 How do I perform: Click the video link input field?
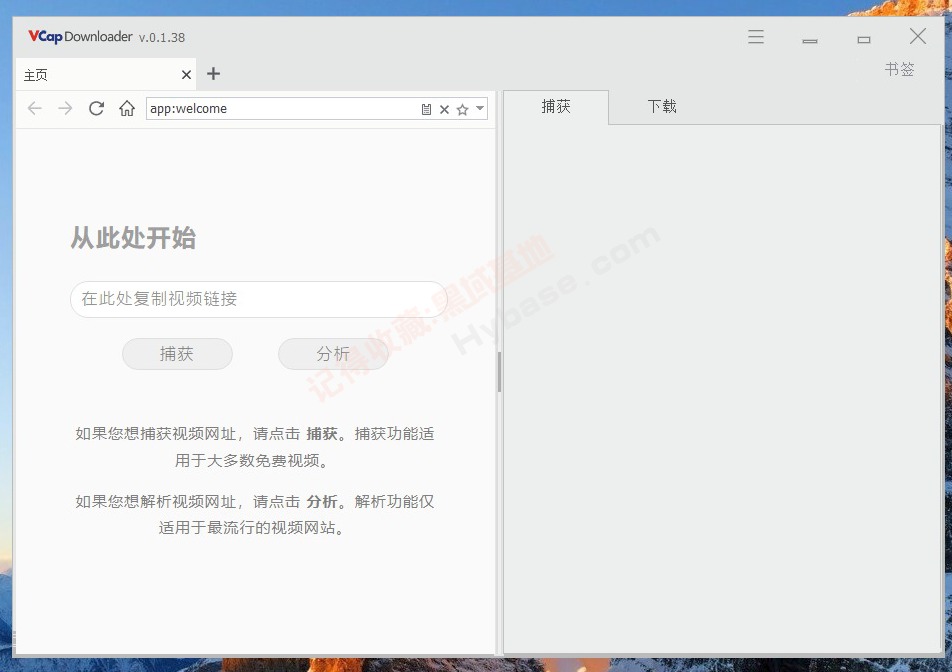coord(258,299)
